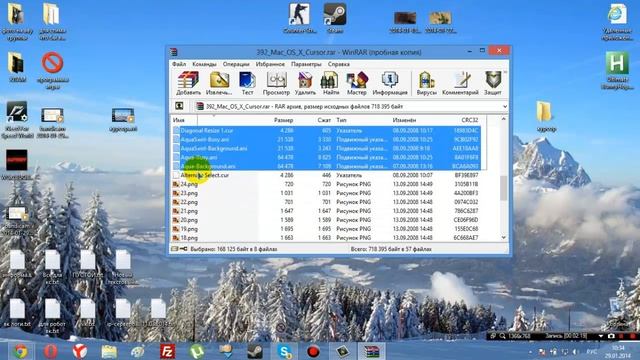Open Steam shortcut on the desktop
The image size is (640, 360).
tap(335, 18)
